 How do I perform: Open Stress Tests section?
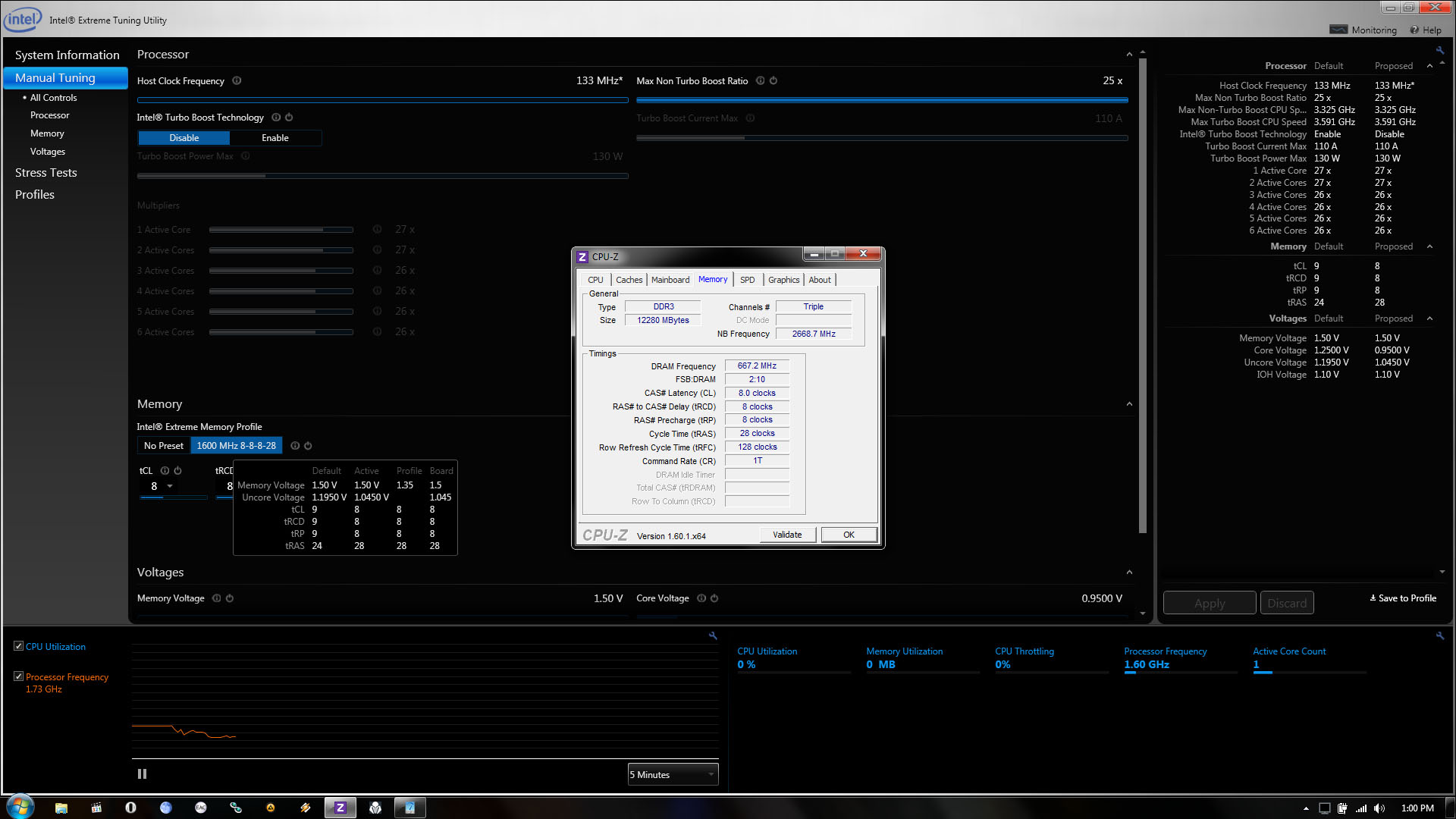click(x=46, y=173)
